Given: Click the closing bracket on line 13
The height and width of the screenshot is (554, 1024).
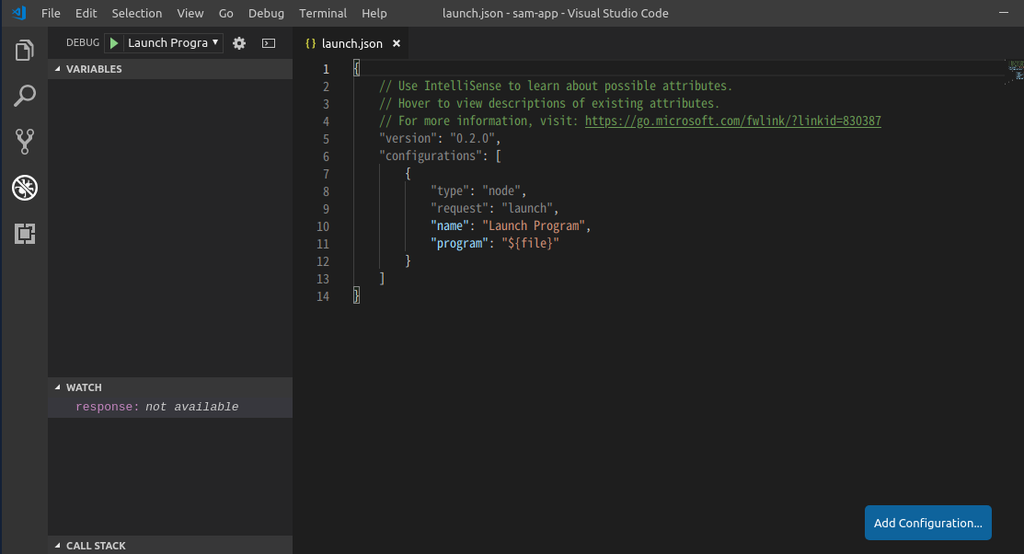Looking at the screenshot, I should [x=382, y=278].
